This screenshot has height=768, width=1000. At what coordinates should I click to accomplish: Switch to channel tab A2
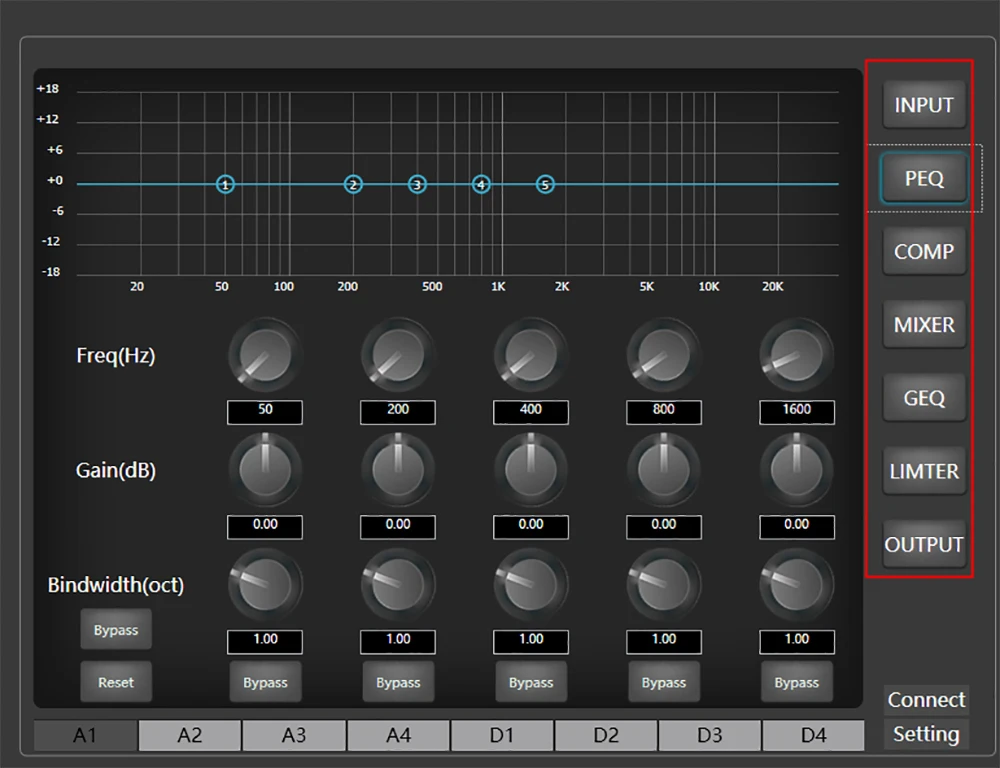189,735
